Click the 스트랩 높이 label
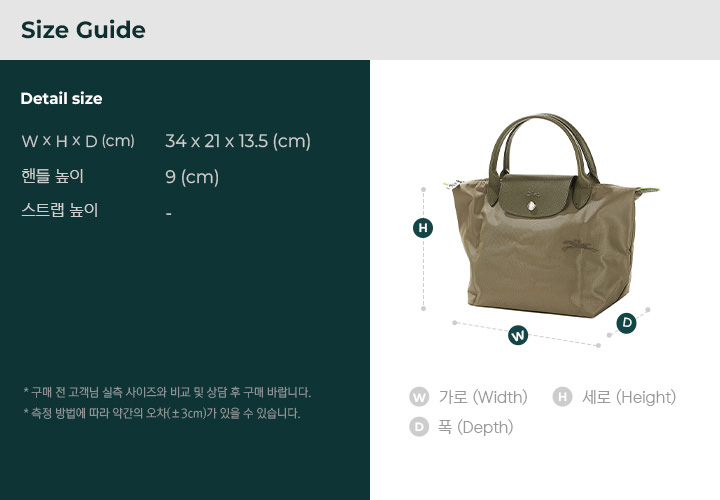Screen dimensions: 720x500 coord(60,210)
